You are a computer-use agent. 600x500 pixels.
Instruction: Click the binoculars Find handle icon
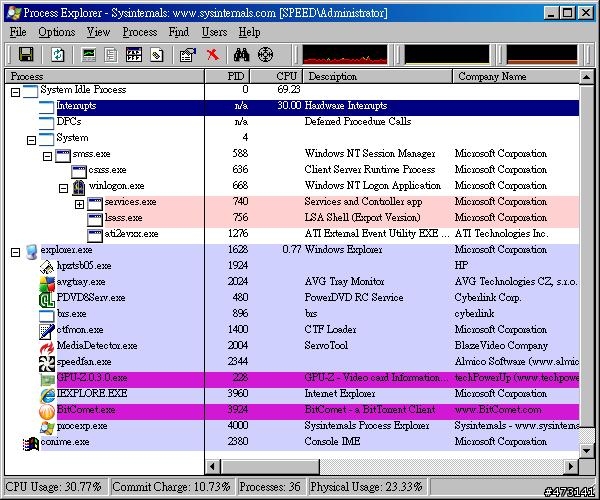point(241,54)
